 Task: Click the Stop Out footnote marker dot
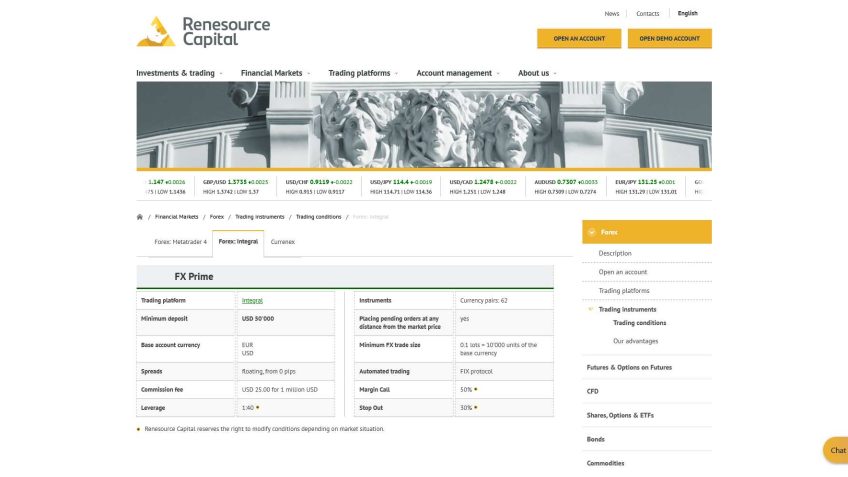[475, 408]
